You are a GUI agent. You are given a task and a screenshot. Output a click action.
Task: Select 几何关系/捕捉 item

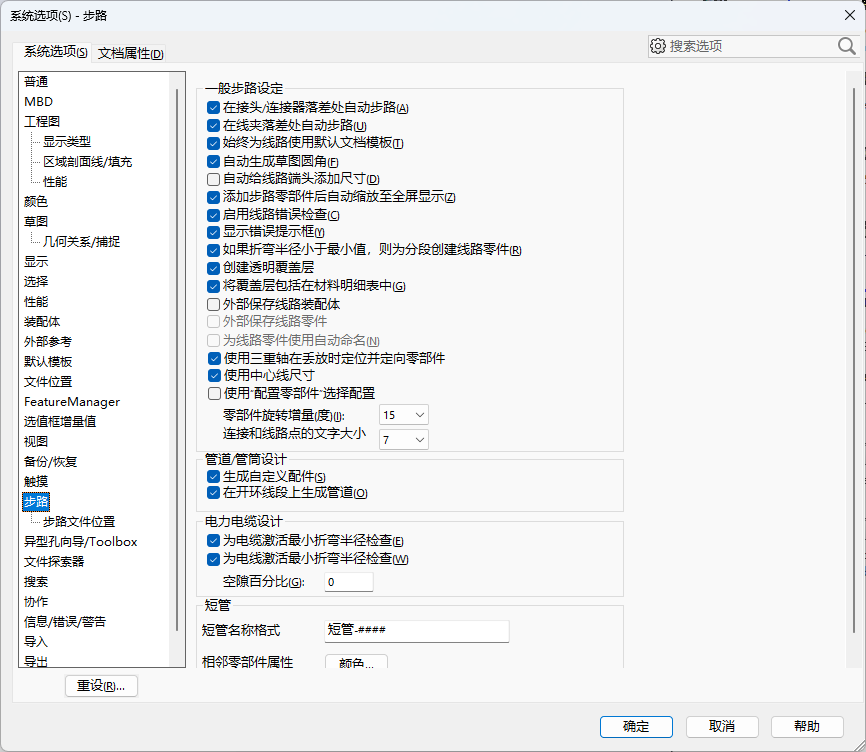pos(81,242)
